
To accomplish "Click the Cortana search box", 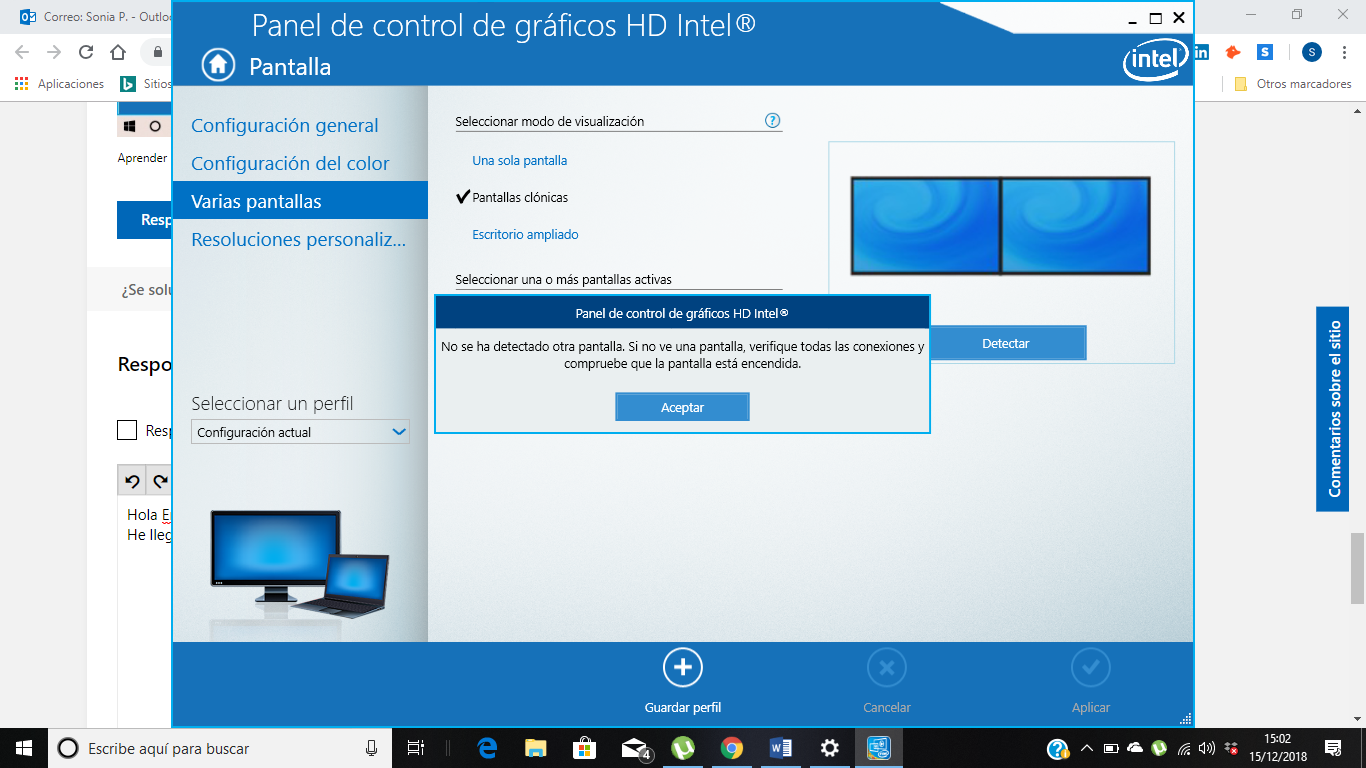I will [x=220, y=748].
